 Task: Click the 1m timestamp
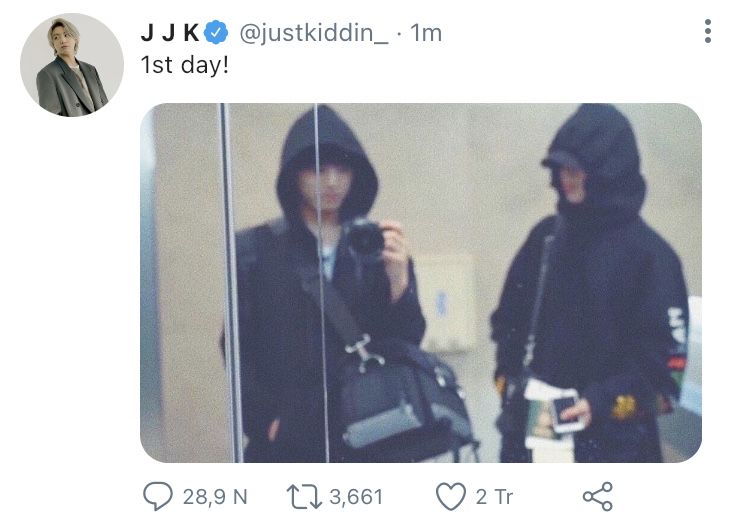[426, 33]
